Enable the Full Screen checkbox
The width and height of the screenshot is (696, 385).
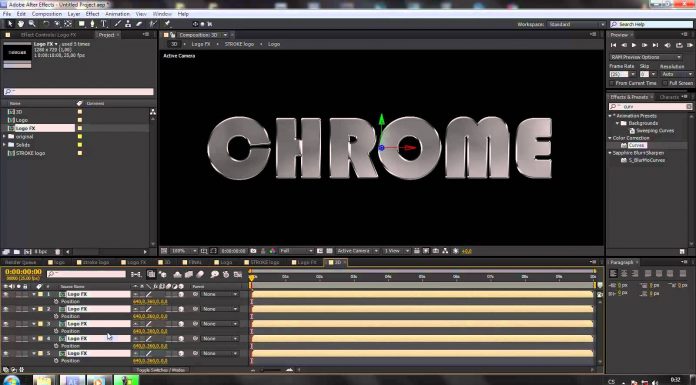tap(665, 83)
